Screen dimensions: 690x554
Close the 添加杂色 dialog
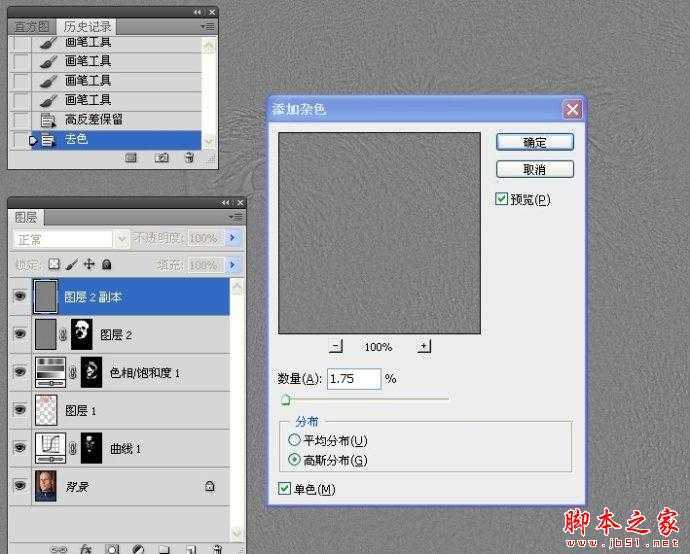pyautogui.click(x=572, y=109)
